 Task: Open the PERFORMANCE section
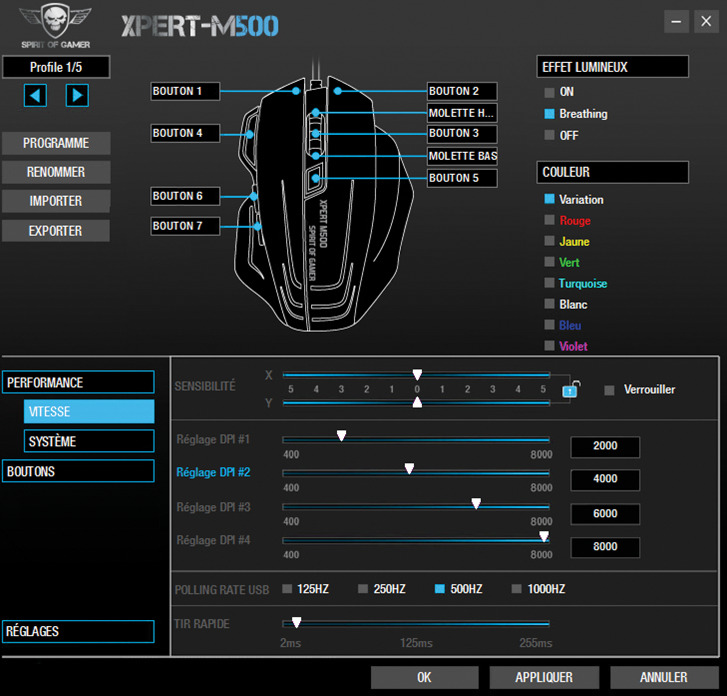[x=78, y=383]
